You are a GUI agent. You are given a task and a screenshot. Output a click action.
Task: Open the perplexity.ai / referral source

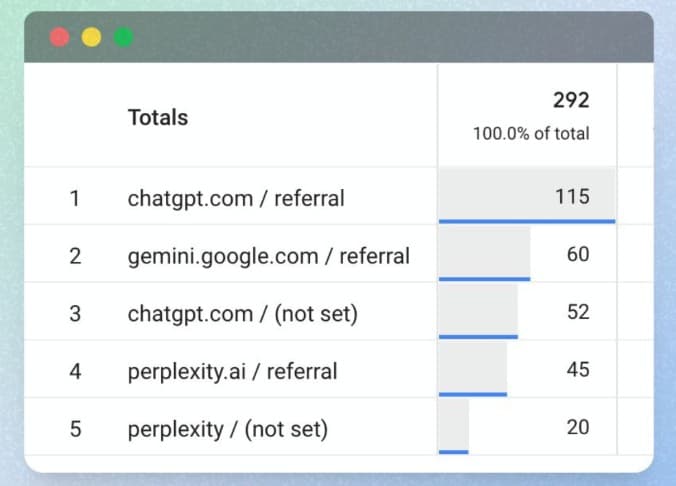232,372
